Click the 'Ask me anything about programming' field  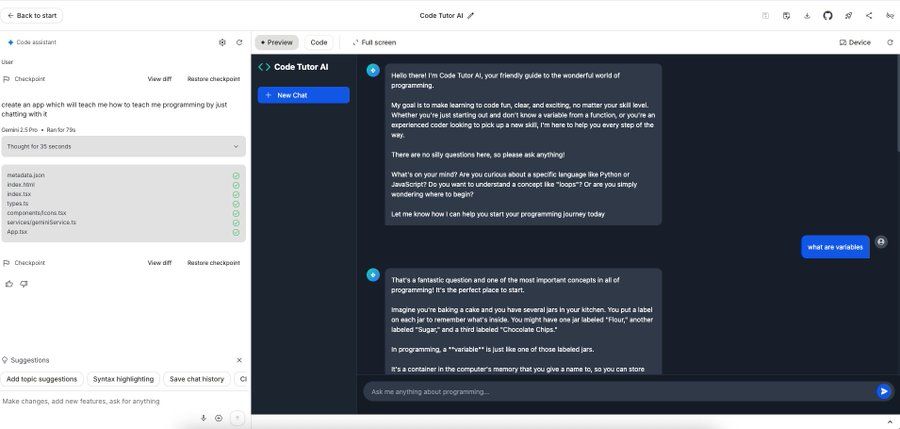tap(615, 391)
